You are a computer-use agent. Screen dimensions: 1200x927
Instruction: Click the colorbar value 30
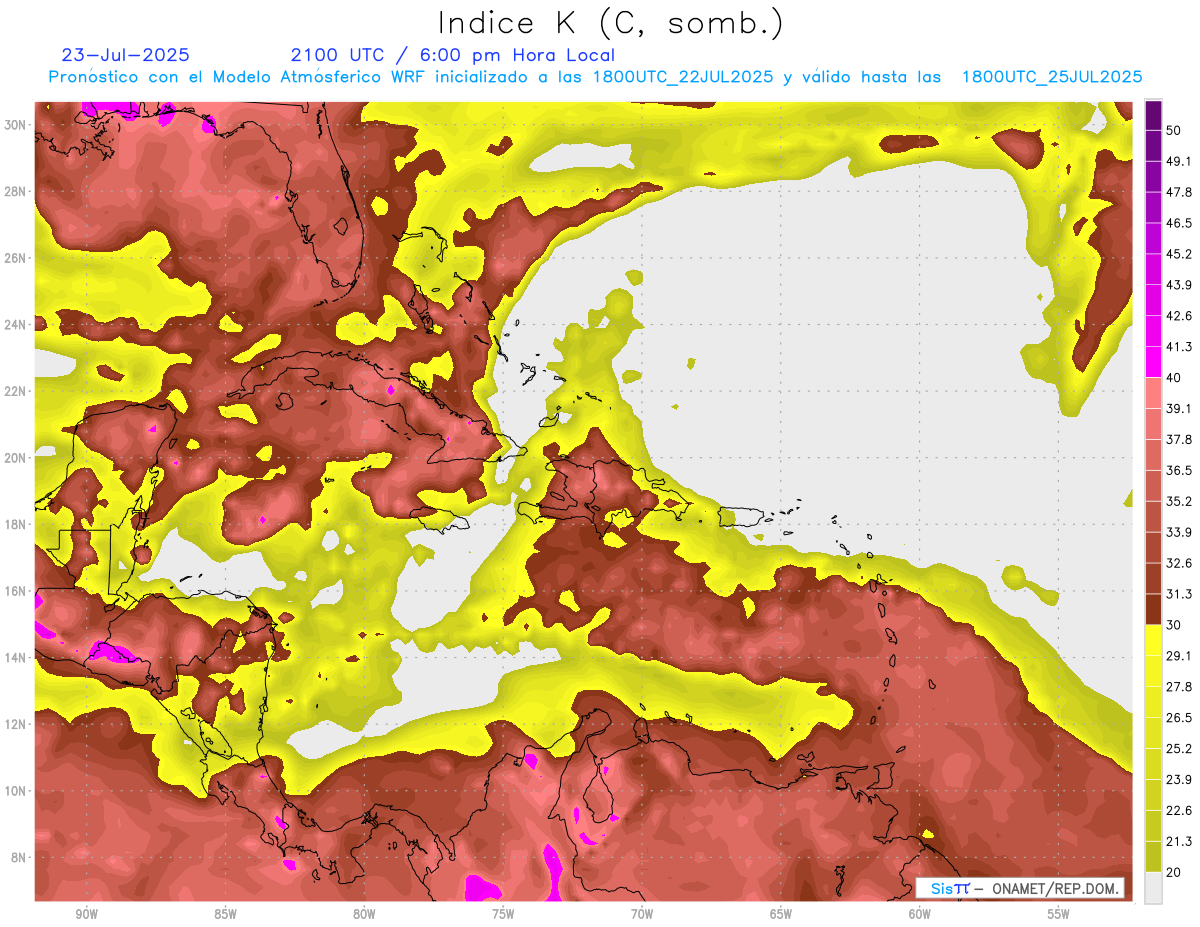pyautogui.click(x=1174, y=625)
